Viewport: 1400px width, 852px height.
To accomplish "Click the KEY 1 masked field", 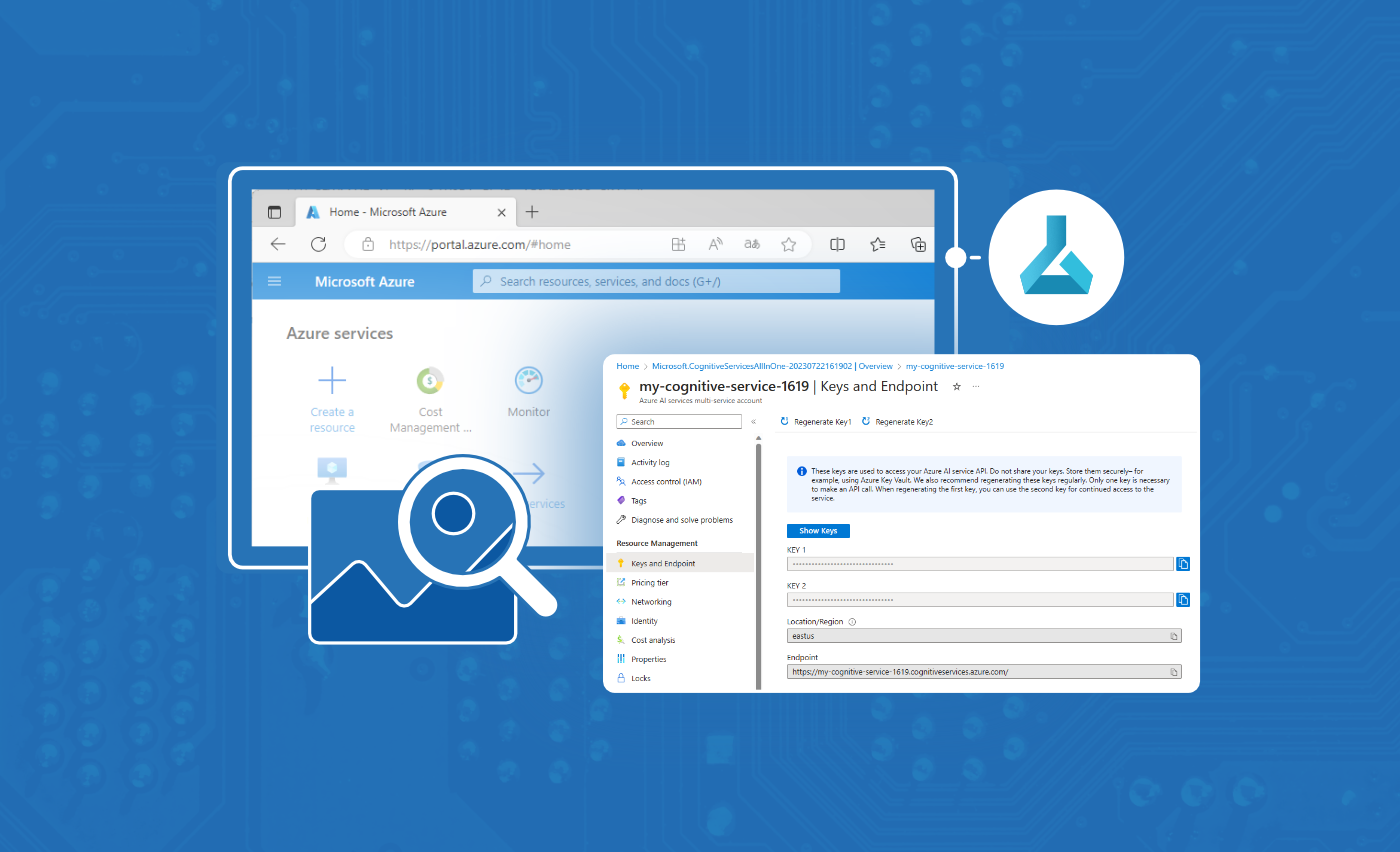I will pos(980,564).
